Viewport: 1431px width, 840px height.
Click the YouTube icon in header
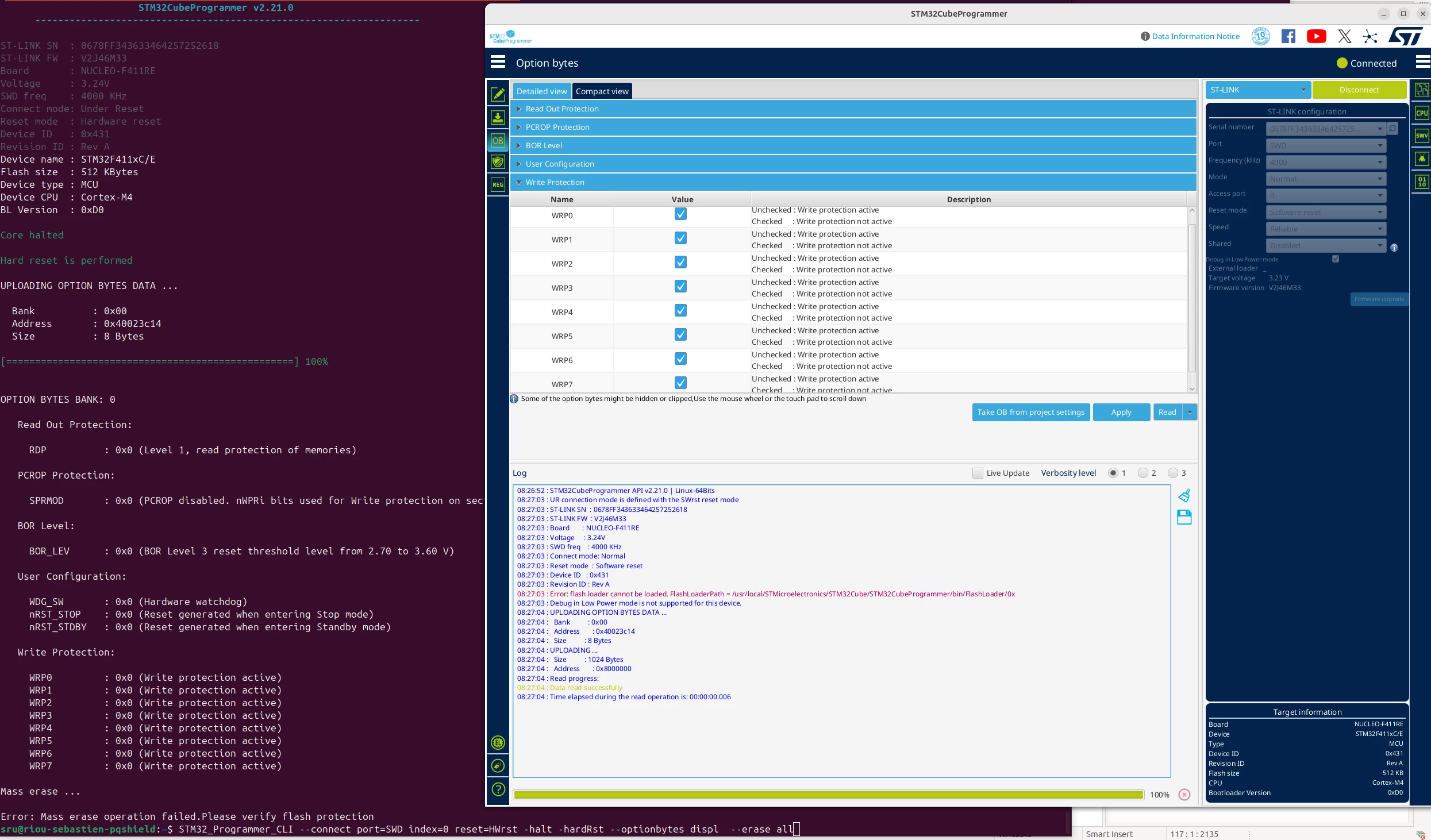(1317, 36)
